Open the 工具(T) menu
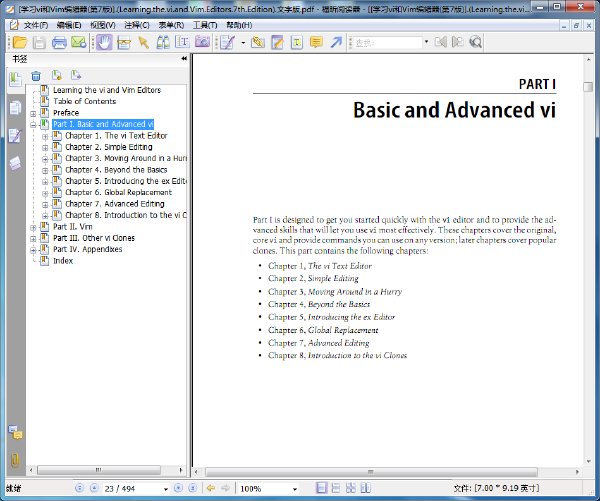 coord(205,25)
